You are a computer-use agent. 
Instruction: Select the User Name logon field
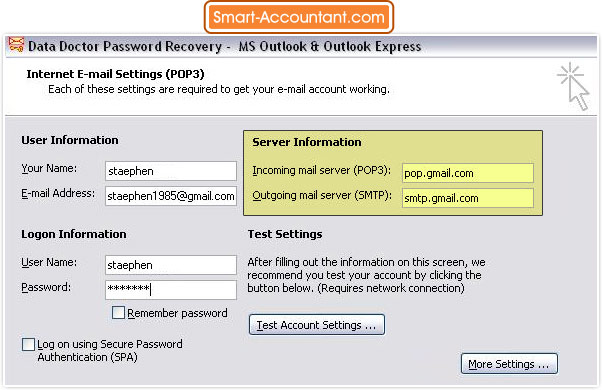tap(171, 265)
